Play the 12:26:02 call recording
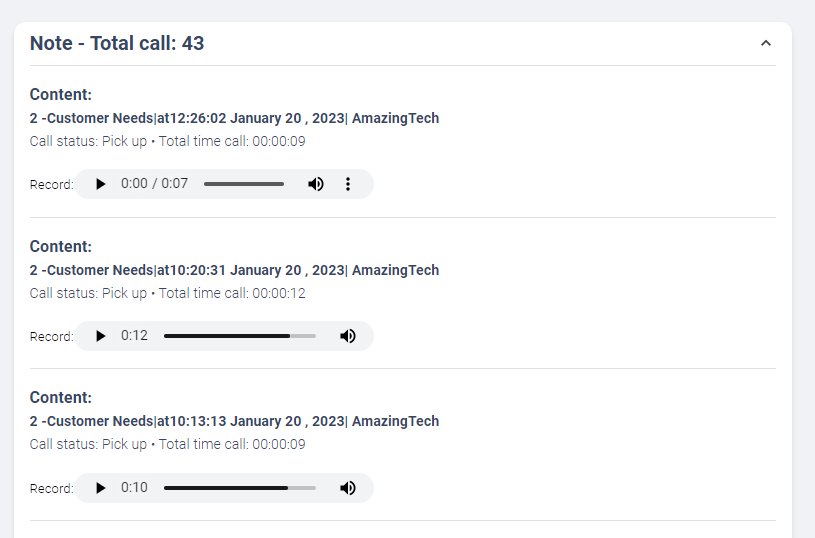Screen dimensions: 815x538 point(101,184)
